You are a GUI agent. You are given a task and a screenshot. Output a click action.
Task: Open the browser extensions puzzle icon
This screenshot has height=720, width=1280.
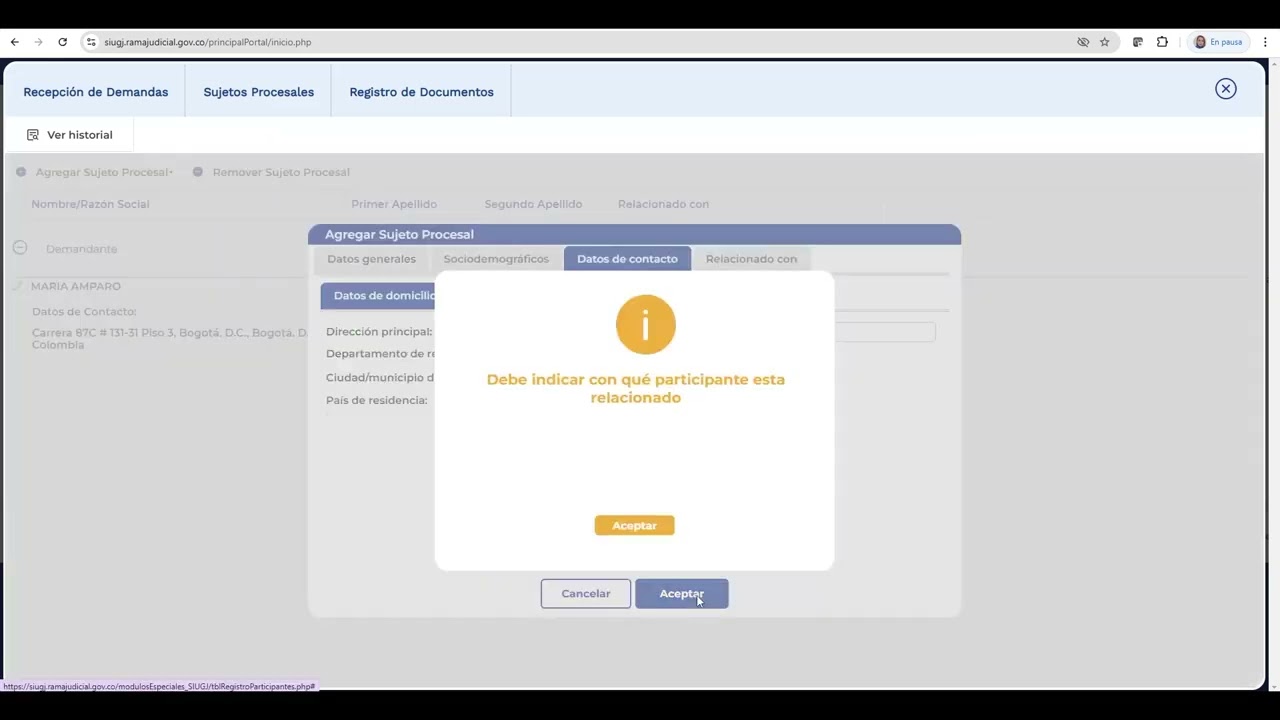pyautogui.click(x=1162, y=42)
